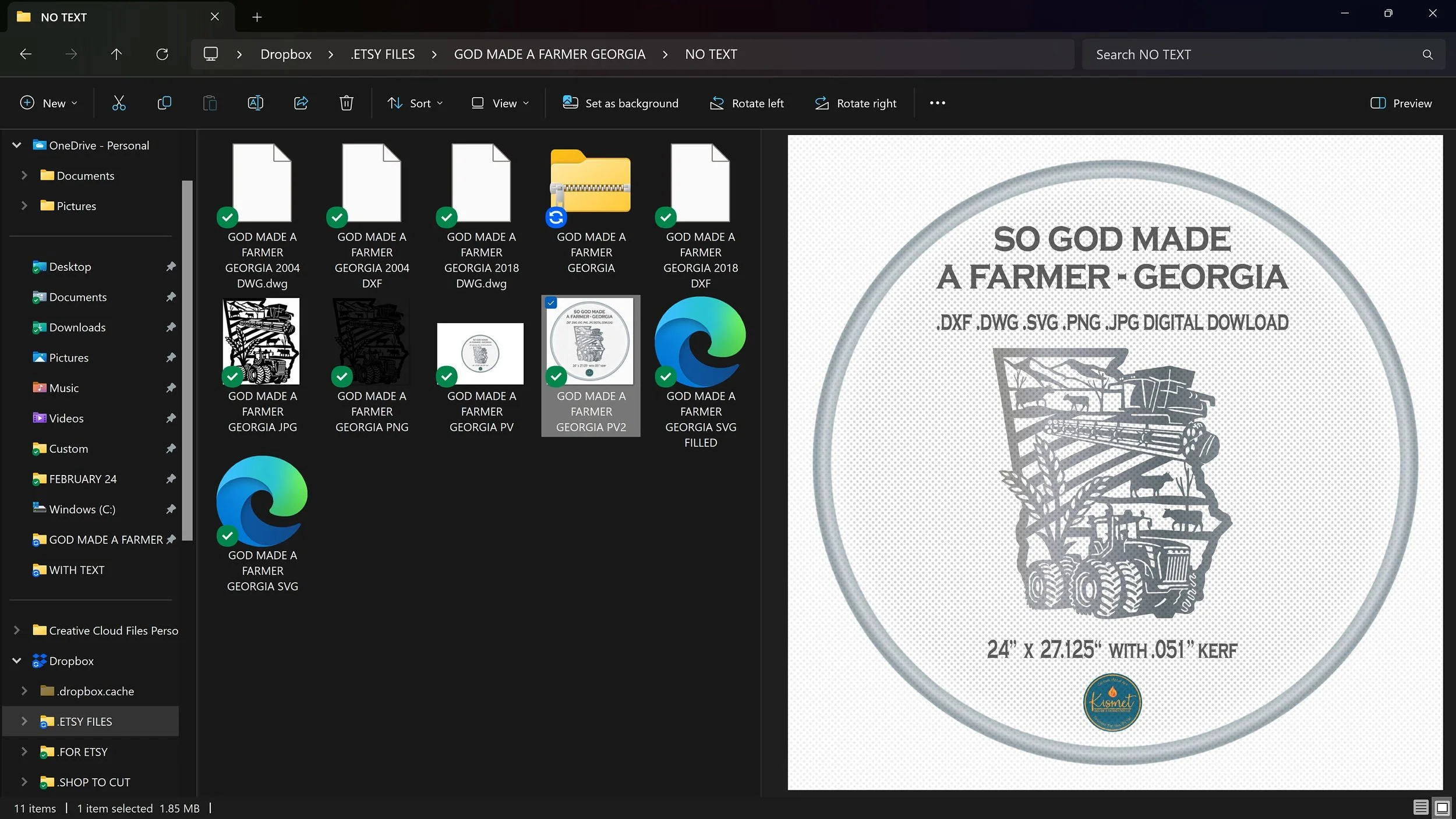Click the Refresh icon
Screen dimensions: 1456x819
pyautogui.click(x=162, y=54)
